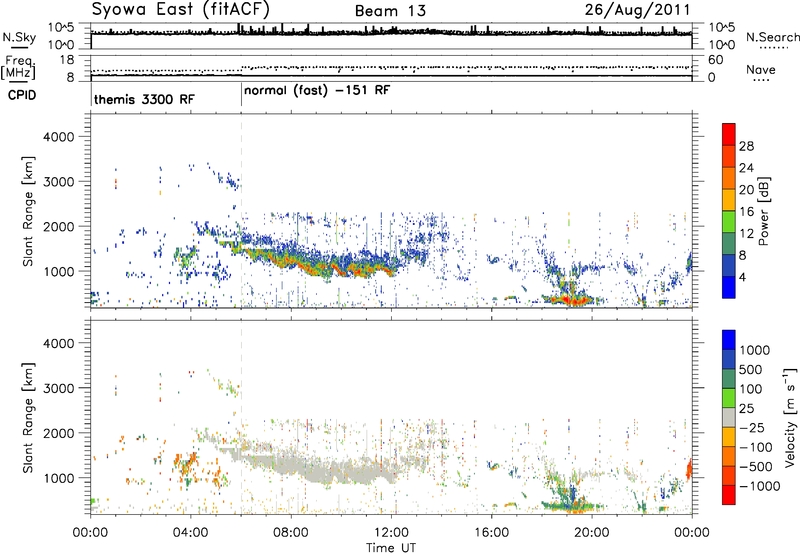
Task: Click the strong red echo near 19:00 in power panel
Action: 570,300
